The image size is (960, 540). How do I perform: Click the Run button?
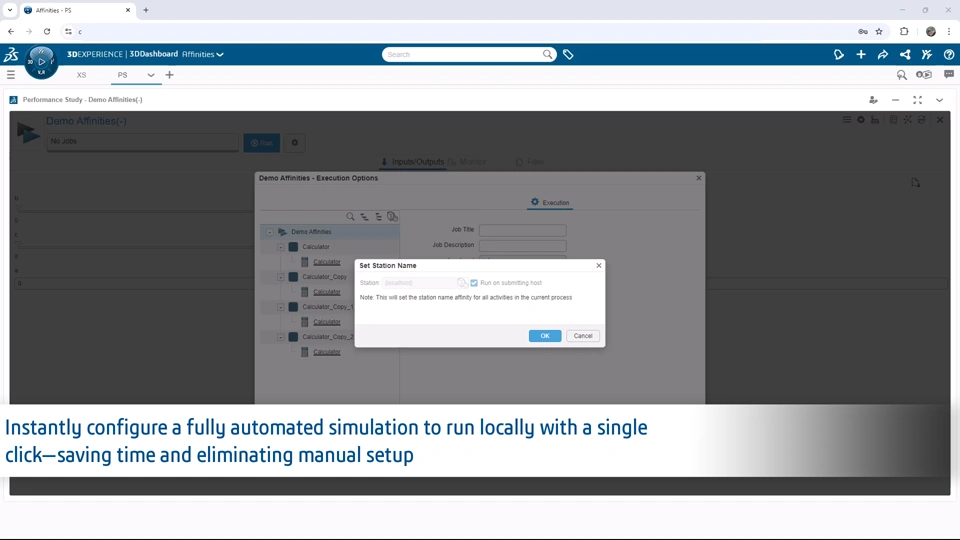[x=261, y=143]
